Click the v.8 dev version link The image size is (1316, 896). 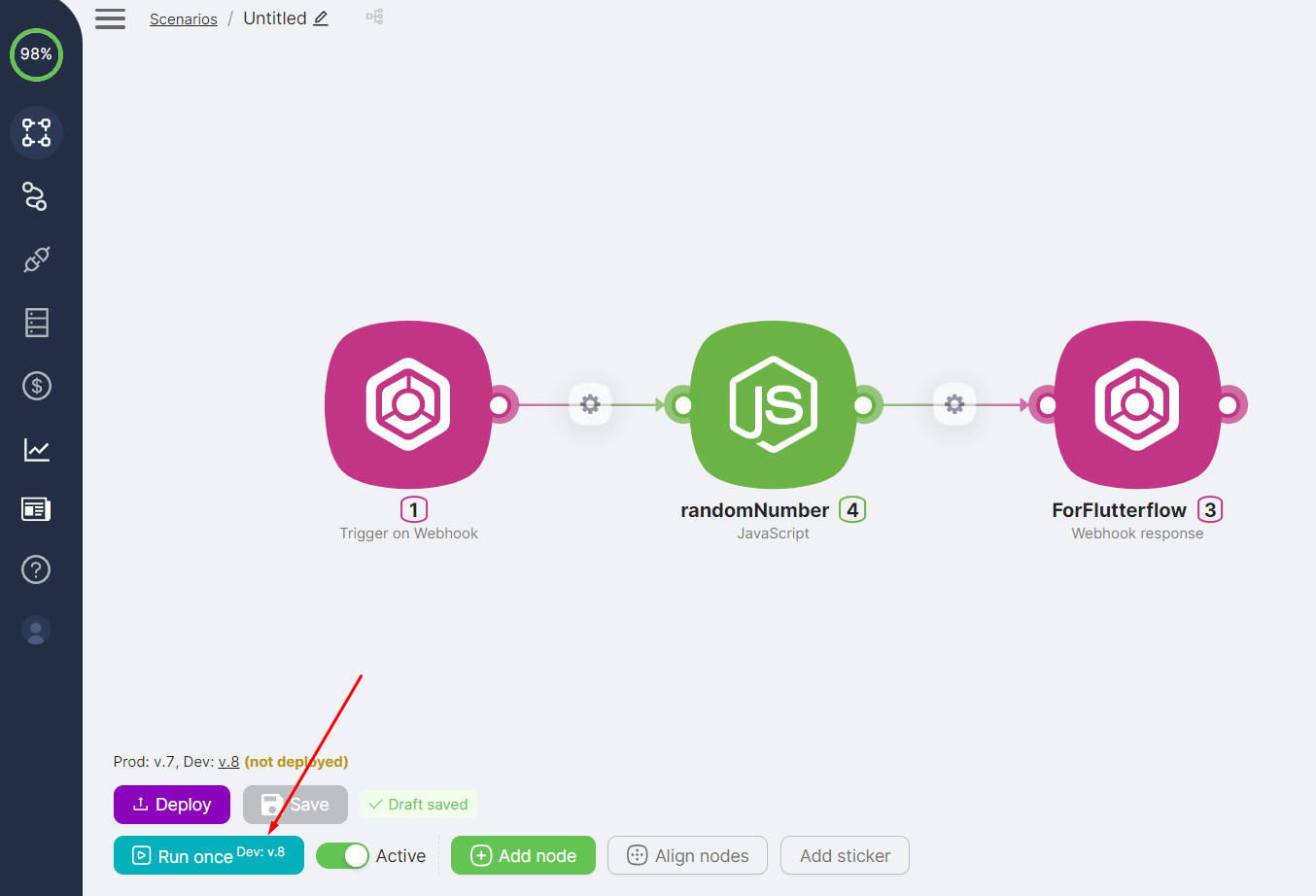228,762
